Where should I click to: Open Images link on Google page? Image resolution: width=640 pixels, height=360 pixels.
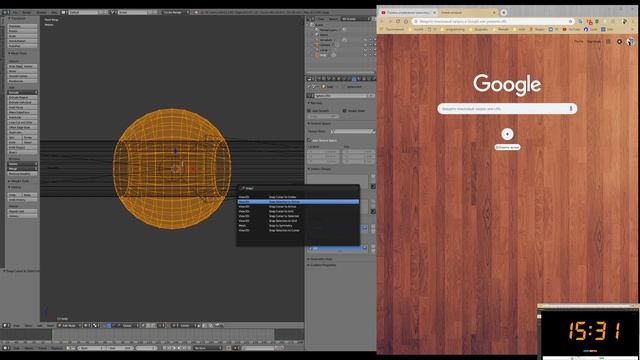(593, 41)
